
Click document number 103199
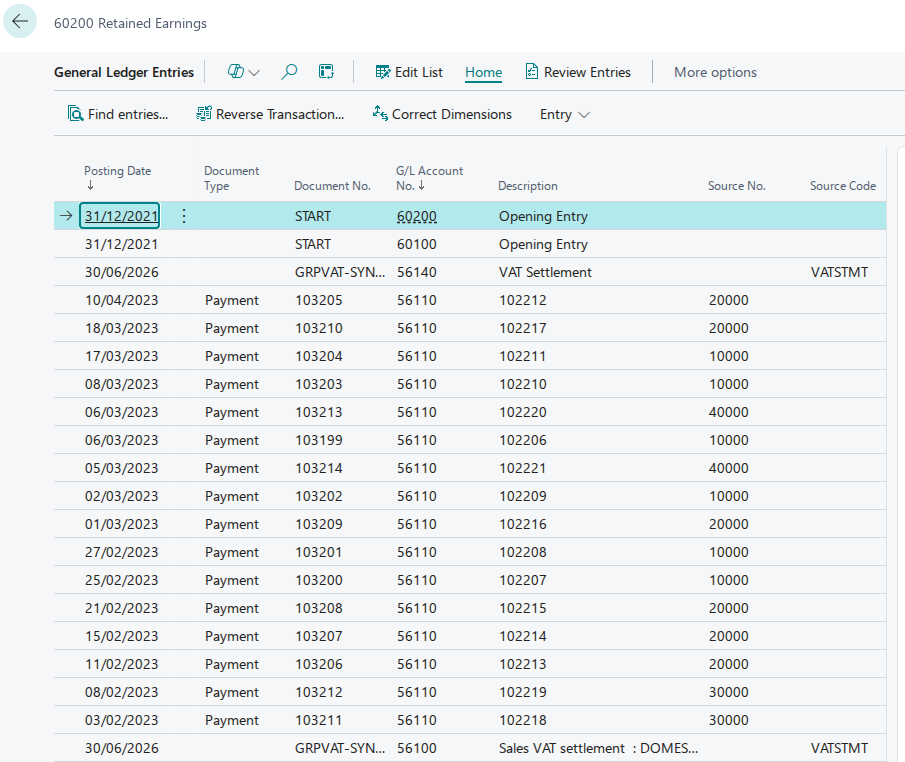coord(319,440)
